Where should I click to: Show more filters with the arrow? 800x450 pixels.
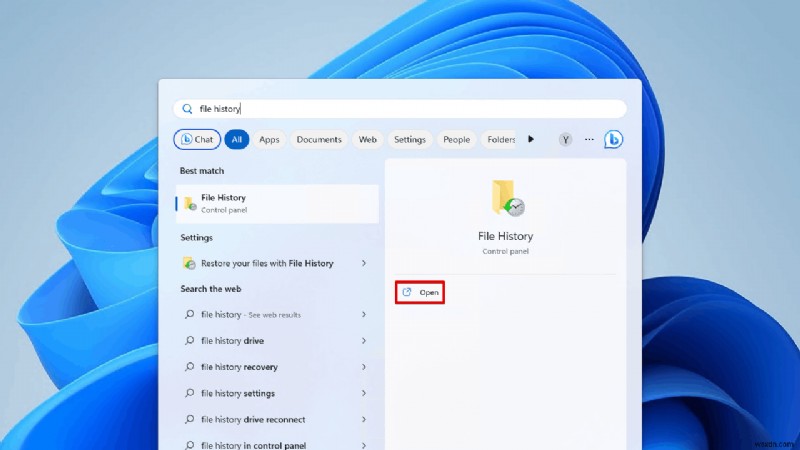point(531,139)
